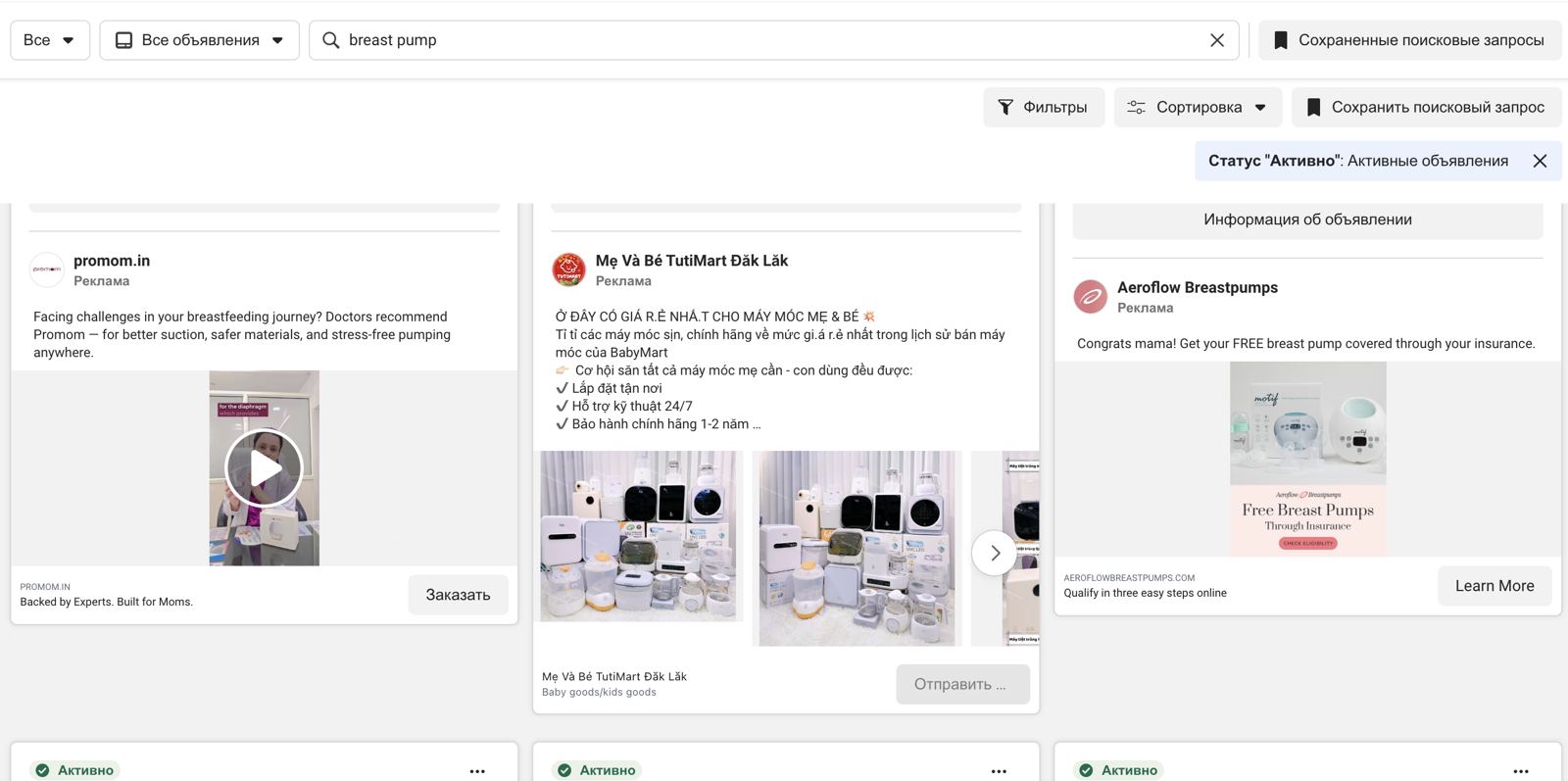Play the promom.in ad video
Image resolution: width=1568 pixels, height=781 pixels.
pos(264,467)
